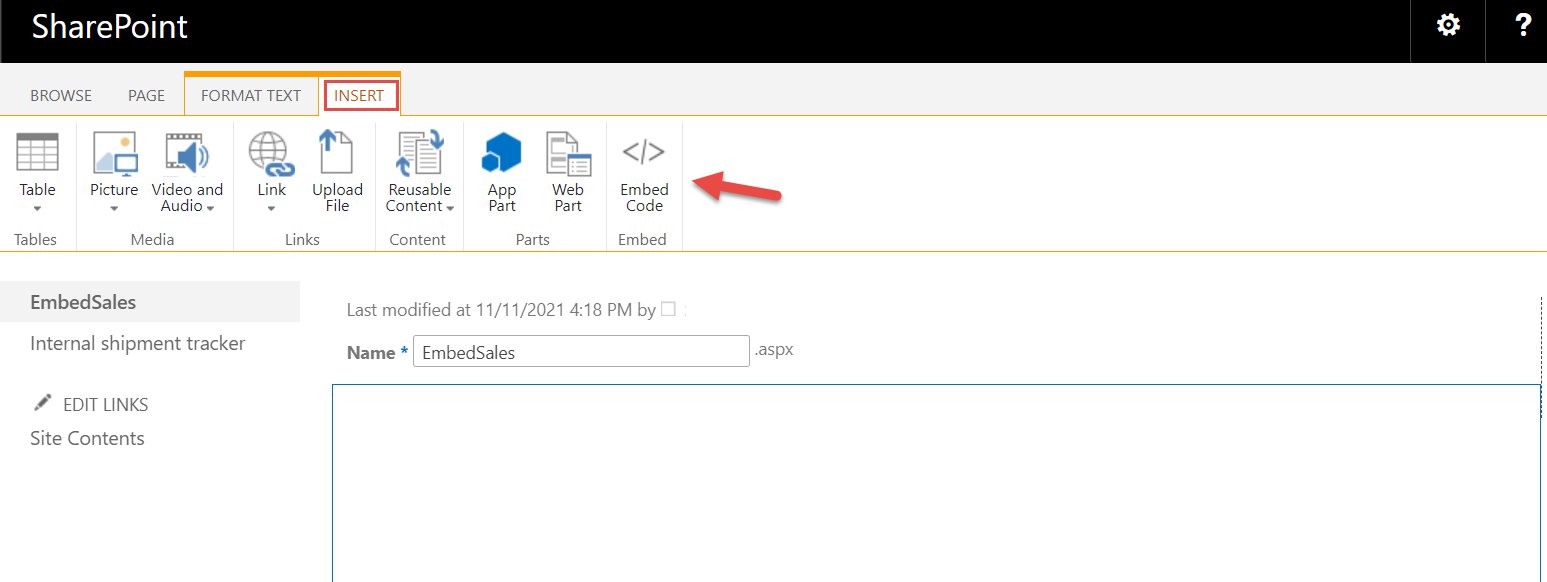Switch to the PAGE tab

146,96
